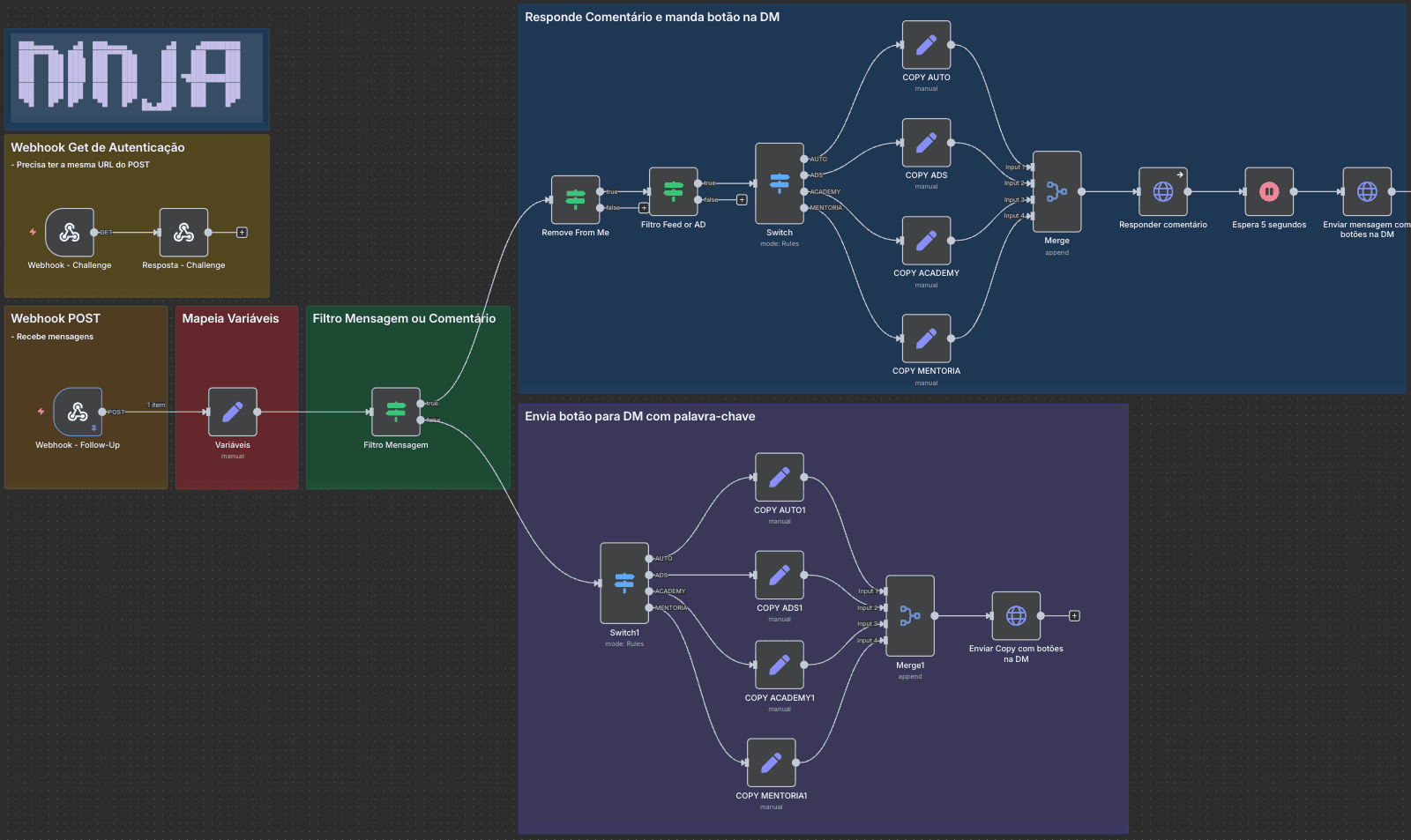Add node on Remove From Me false output

point(644,208)
